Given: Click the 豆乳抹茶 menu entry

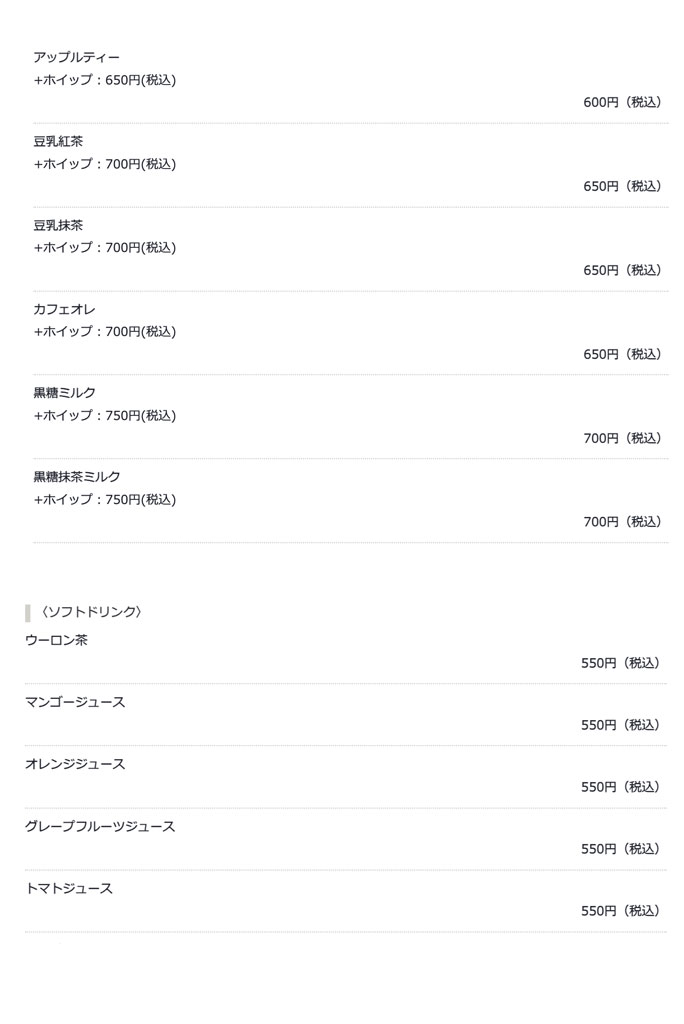Looking at the screenshot, I should [x=58, y=226].
